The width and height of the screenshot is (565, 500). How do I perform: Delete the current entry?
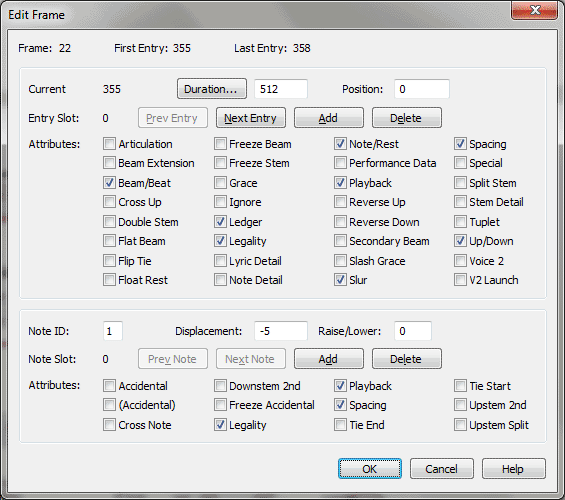pyautogui.click(x=406, y=118)
